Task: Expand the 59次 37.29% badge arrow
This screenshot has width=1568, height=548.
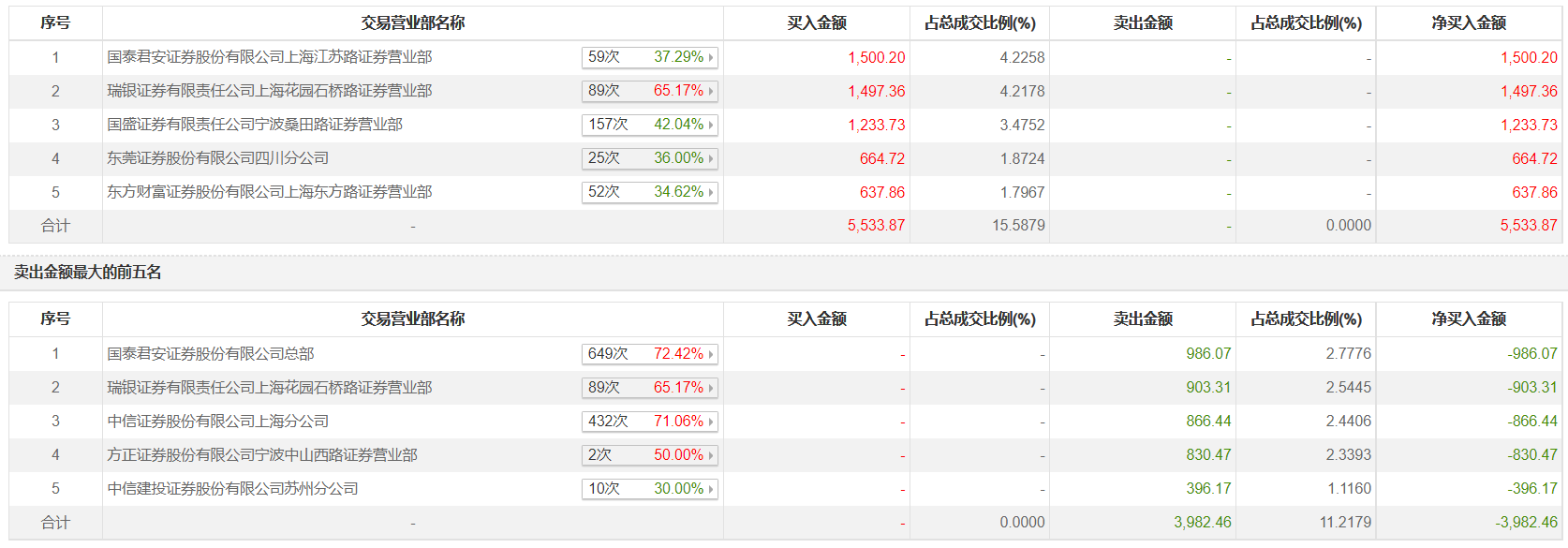Action: pos(711,57)
